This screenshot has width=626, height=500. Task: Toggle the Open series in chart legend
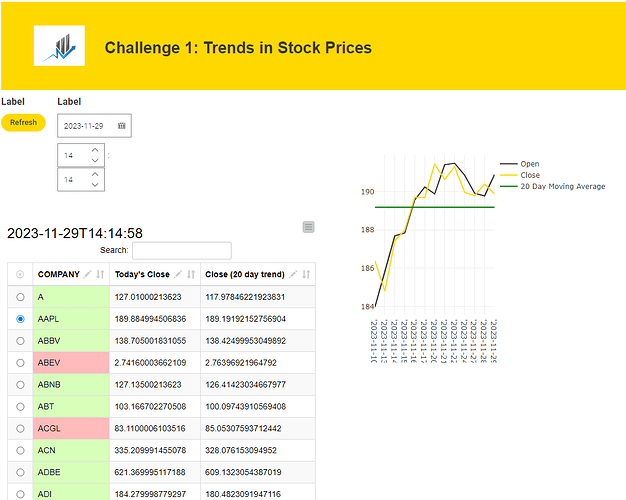coord(520,164)
